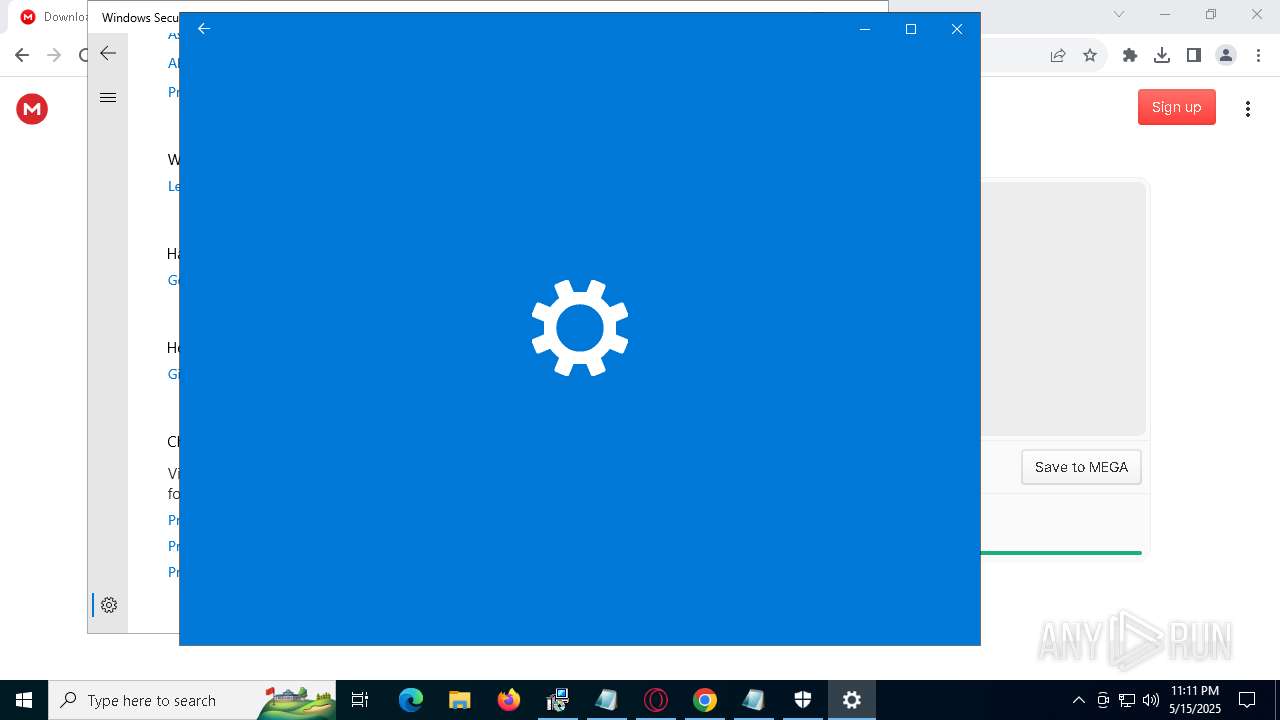Open the volume speaker icon in tray
Image resolution: width=1280 pixels, height=720 pixels.
point(1151,700)
